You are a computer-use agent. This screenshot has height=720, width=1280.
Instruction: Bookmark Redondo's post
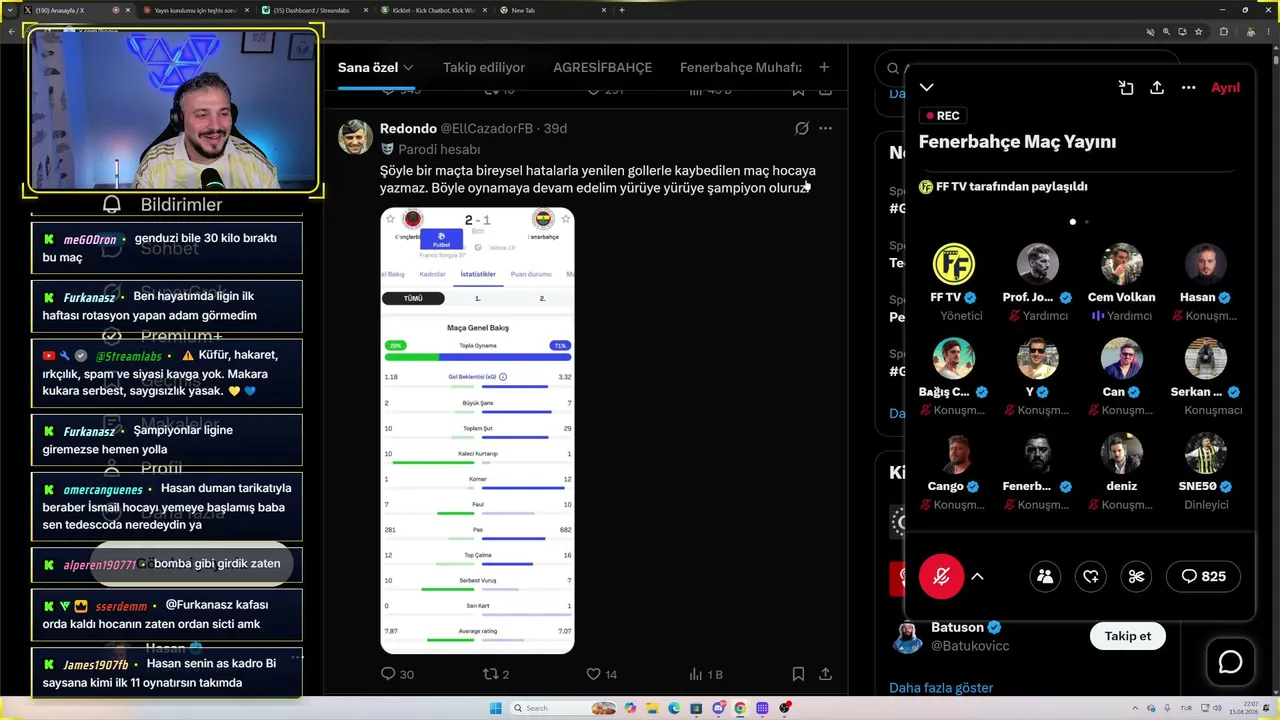pyautogui.click(x=798, y=674)
